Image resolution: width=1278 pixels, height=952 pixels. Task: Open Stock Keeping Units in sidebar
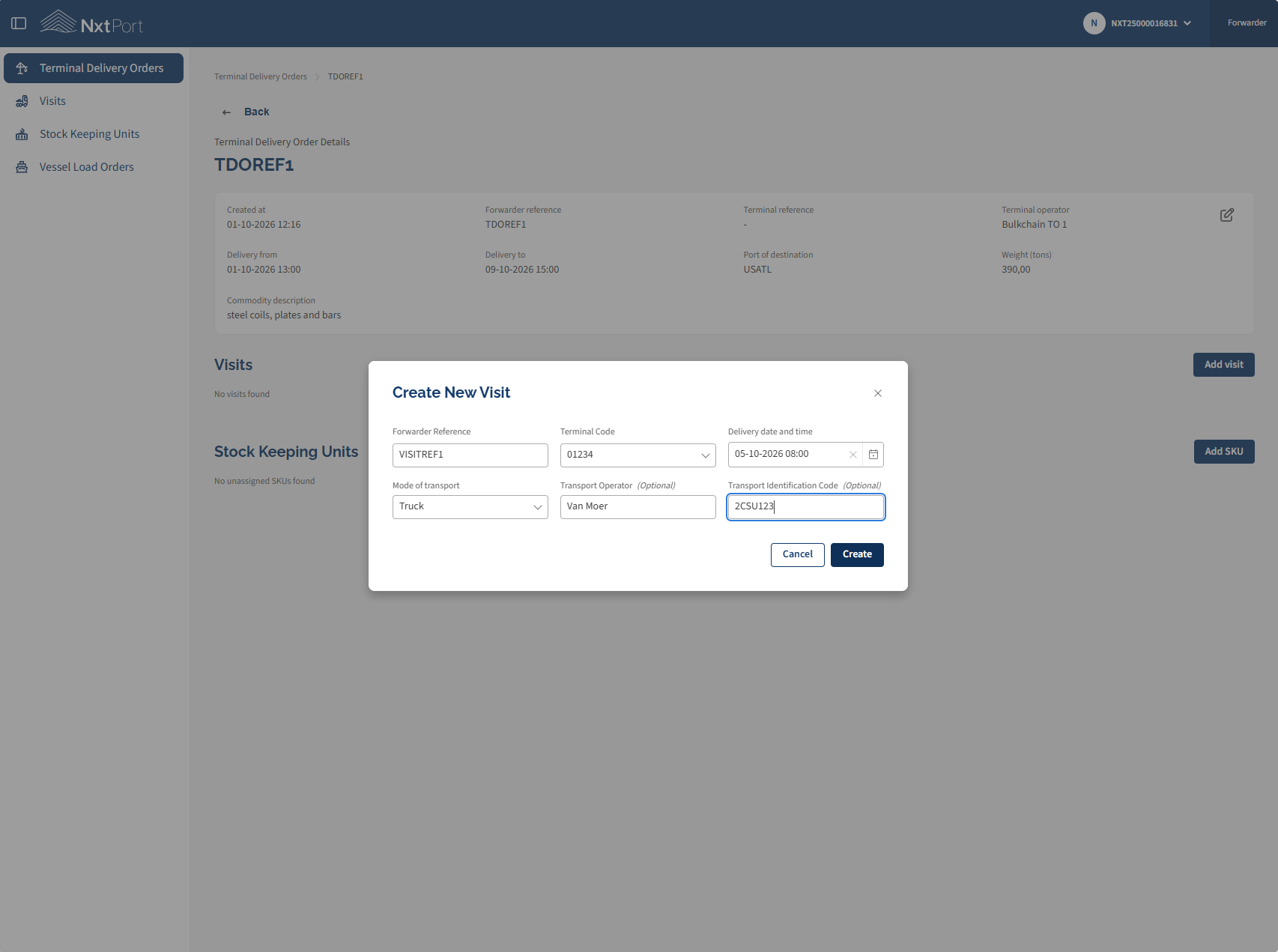[94, 134]
